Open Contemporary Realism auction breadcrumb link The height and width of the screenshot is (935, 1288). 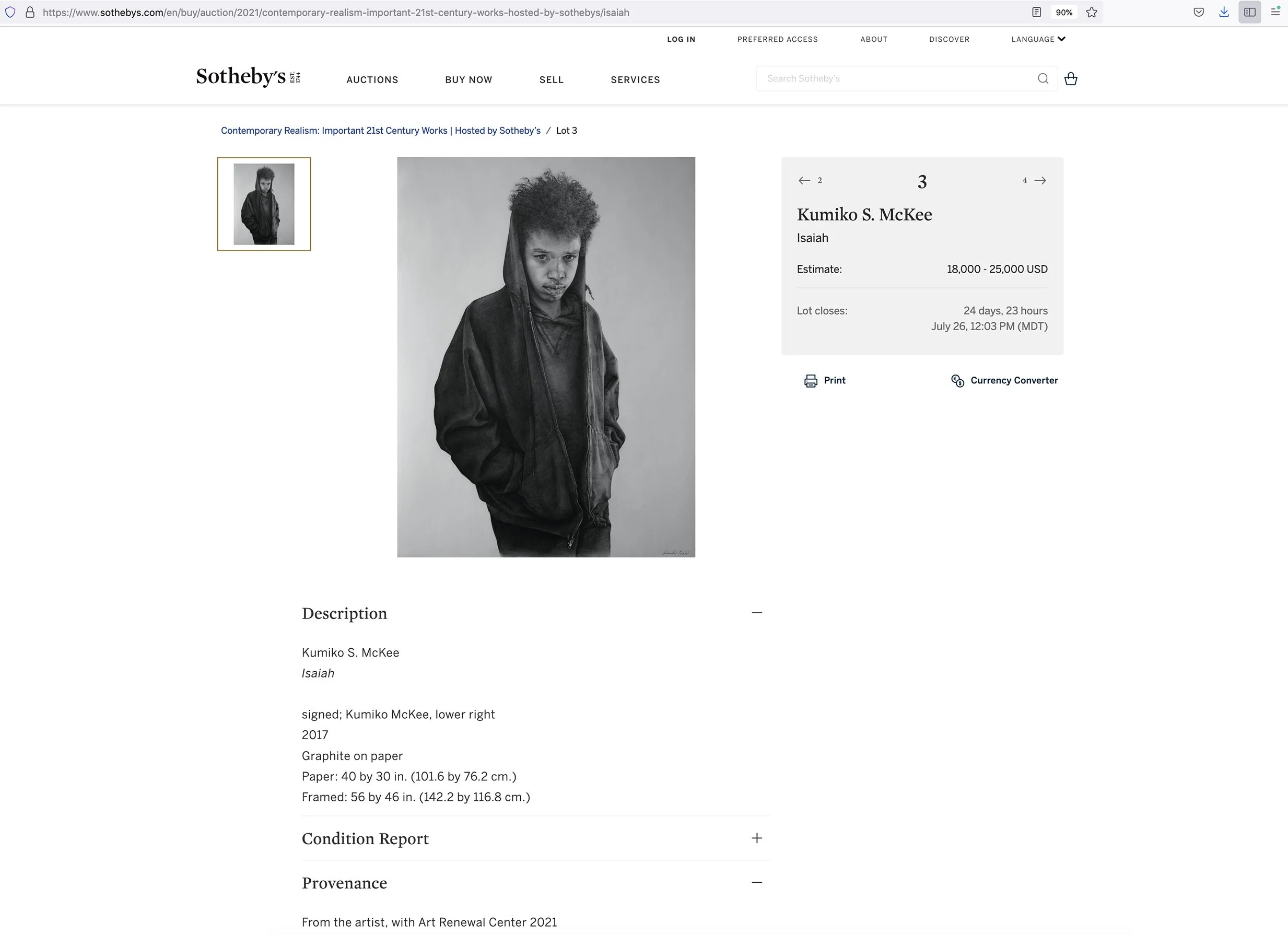pyautogui.click(x=380, y=131)
